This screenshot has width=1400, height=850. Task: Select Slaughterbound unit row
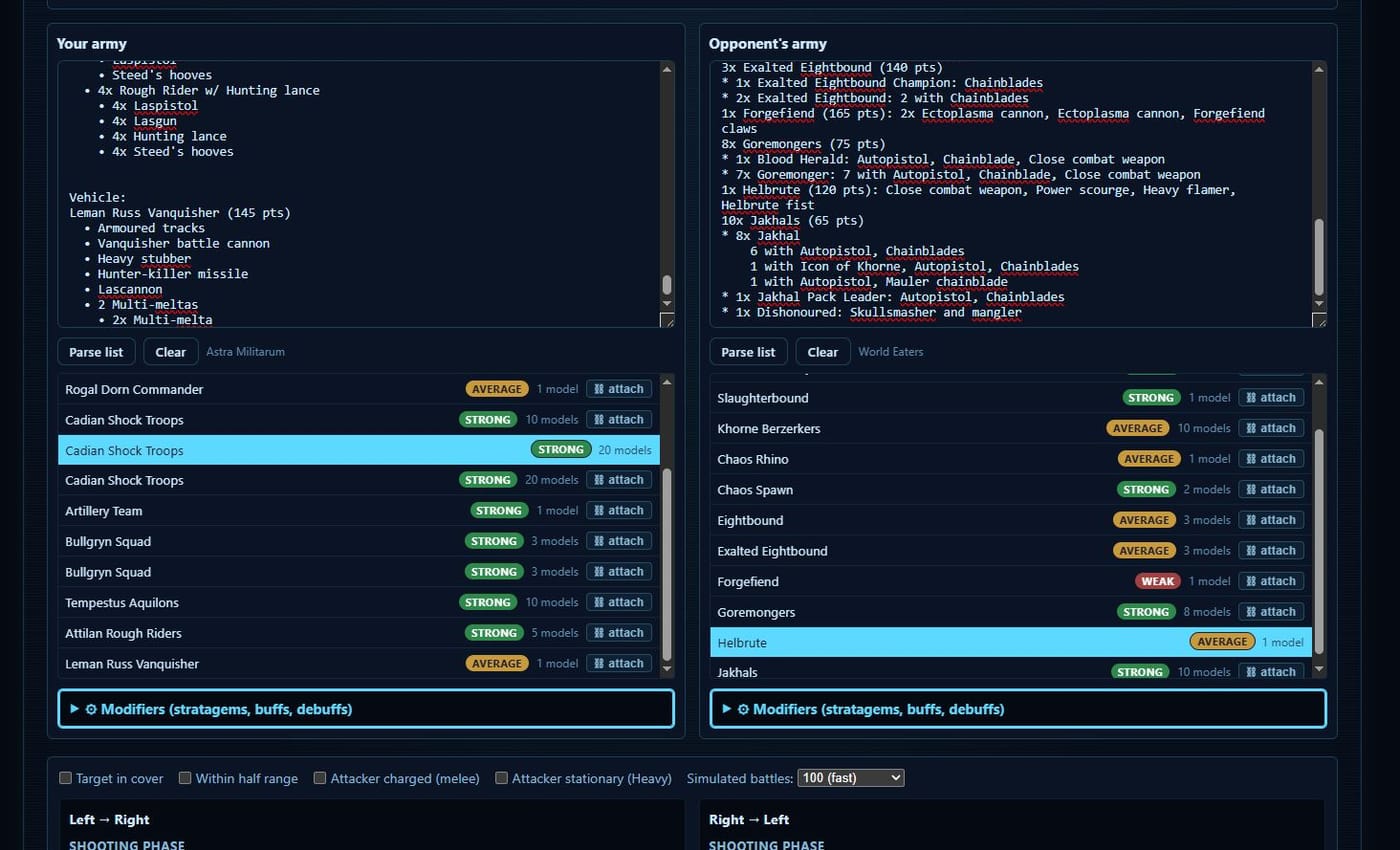pos(1011,398)
